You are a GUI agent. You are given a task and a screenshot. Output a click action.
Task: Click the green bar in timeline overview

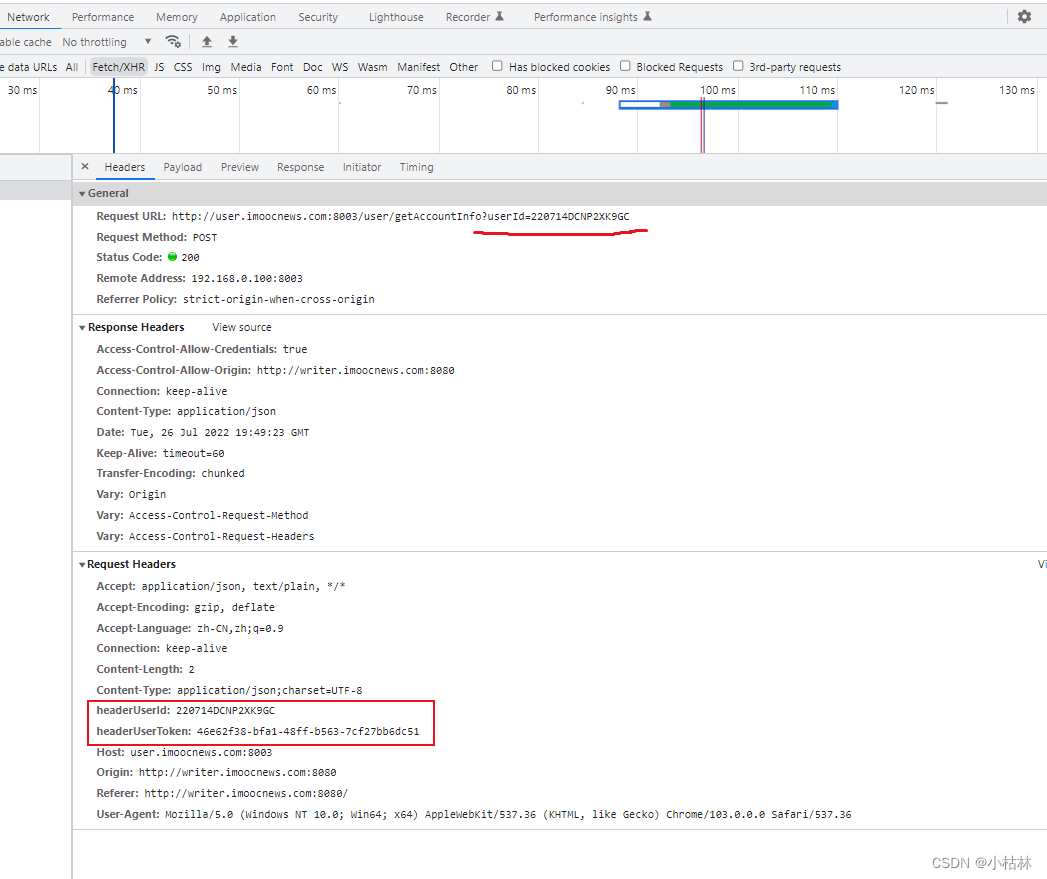pos(750,104)
